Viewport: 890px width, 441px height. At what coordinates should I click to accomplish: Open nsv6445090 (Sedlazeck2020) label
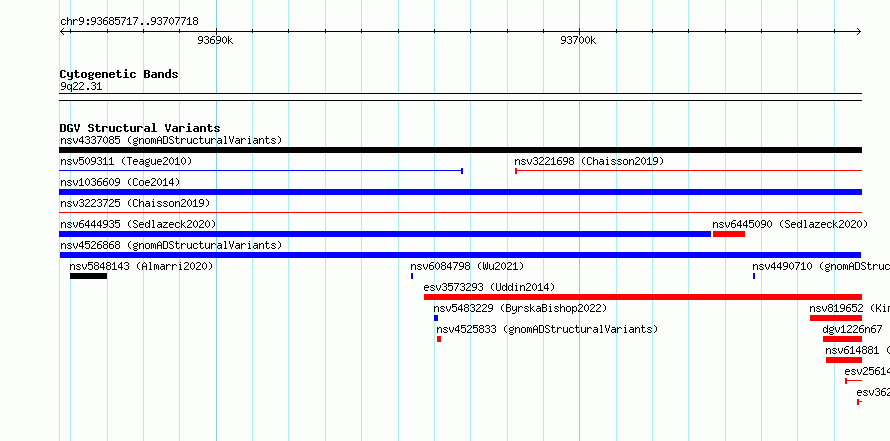(x=790, y=224)
